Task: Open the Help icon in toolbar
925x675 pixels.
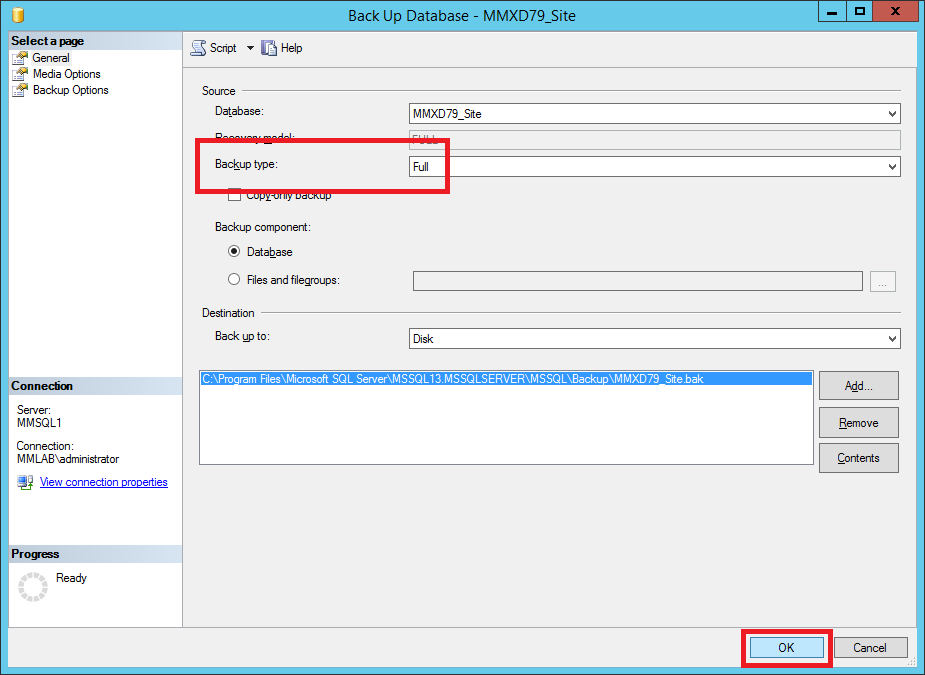Action: coord(268,48)
